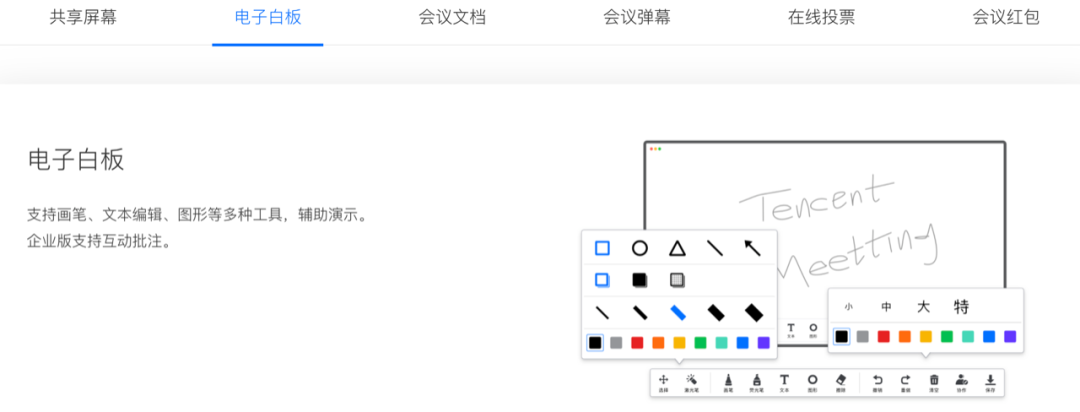1080x412 pixels.
Task: Pick the 荧光笔 highlighter tool
Action: click(x=756, y=382)
